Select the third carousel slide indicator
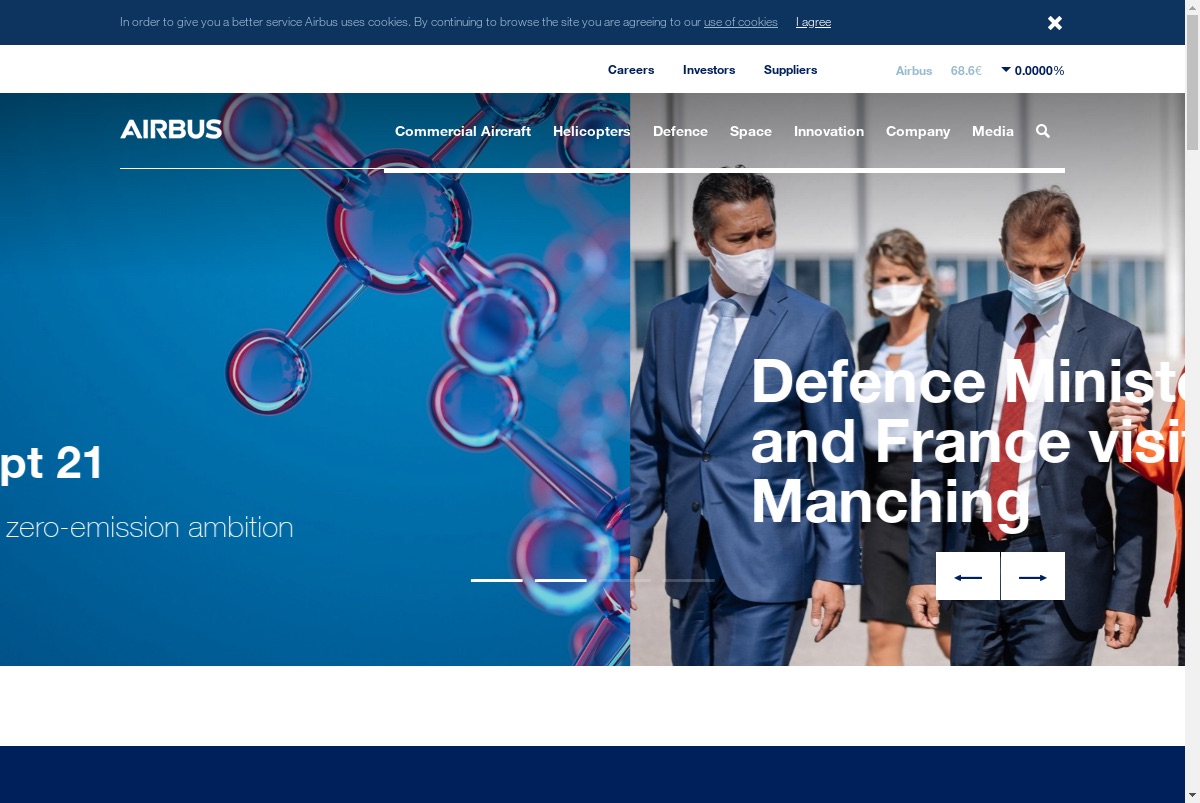The width and height of the screenshot is (1200, 803). pyautogui.click(x=625, y=580)
